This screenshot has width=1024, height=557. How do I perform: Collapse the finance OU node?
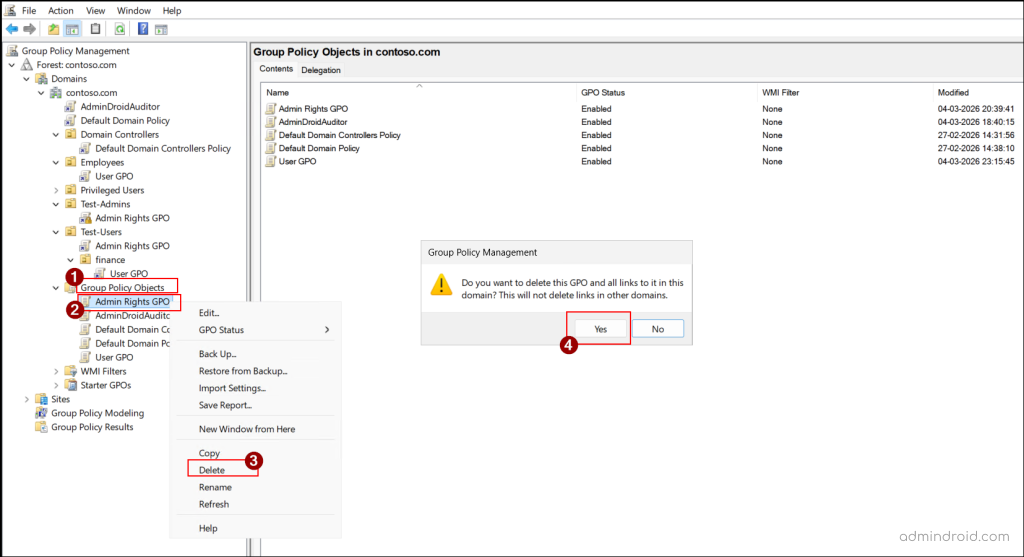[71, 260]
